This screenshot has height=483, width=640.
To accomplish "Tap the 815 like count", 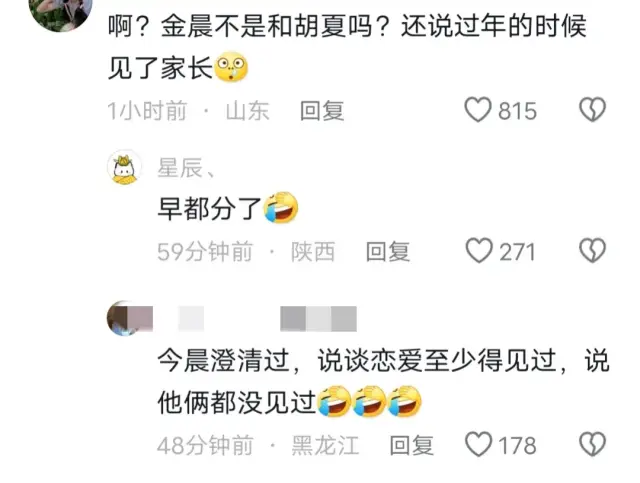I will pos(517,111).
